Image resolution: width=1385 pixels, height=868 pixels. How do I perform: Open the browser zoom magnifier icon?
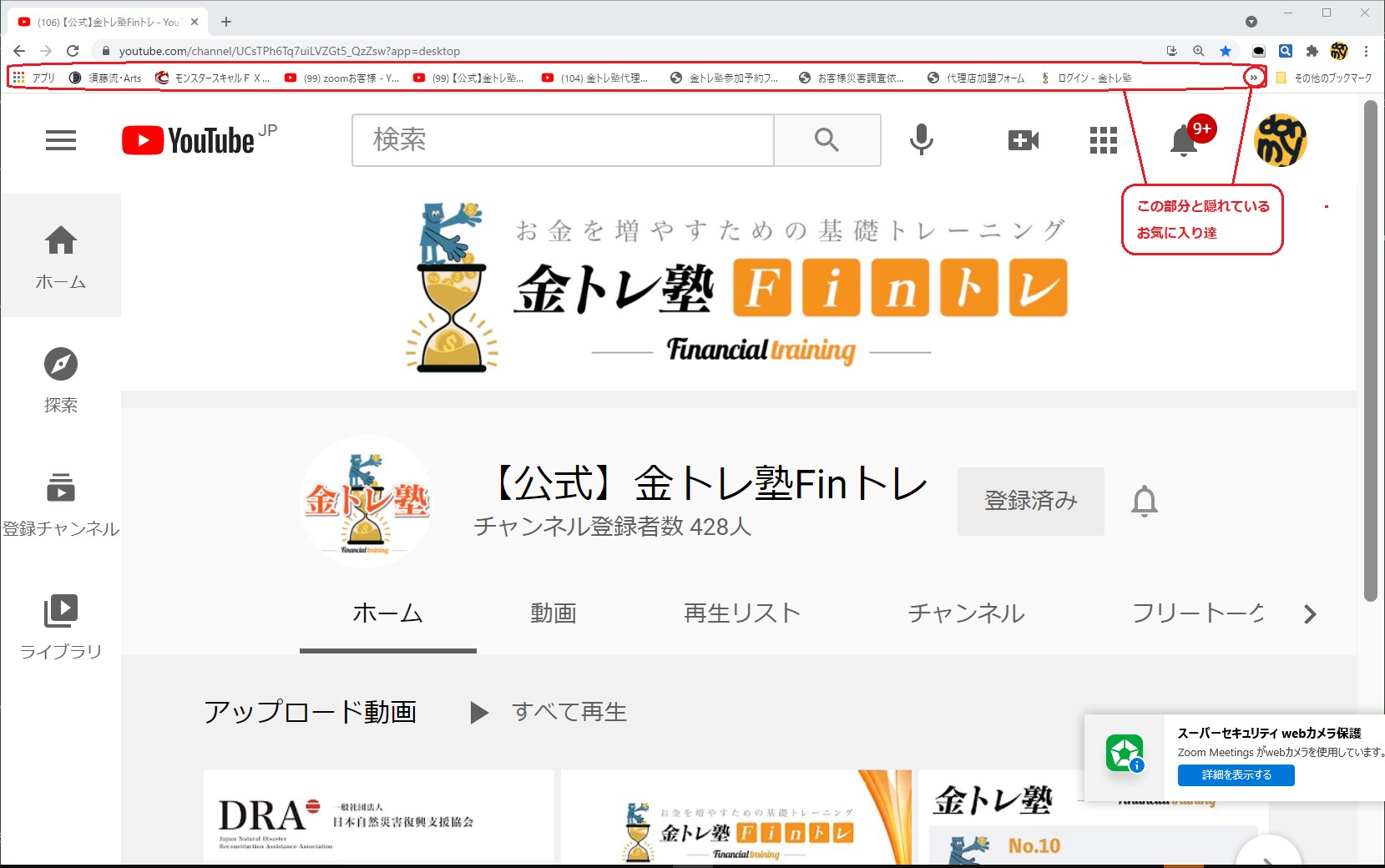point(1199,51)
